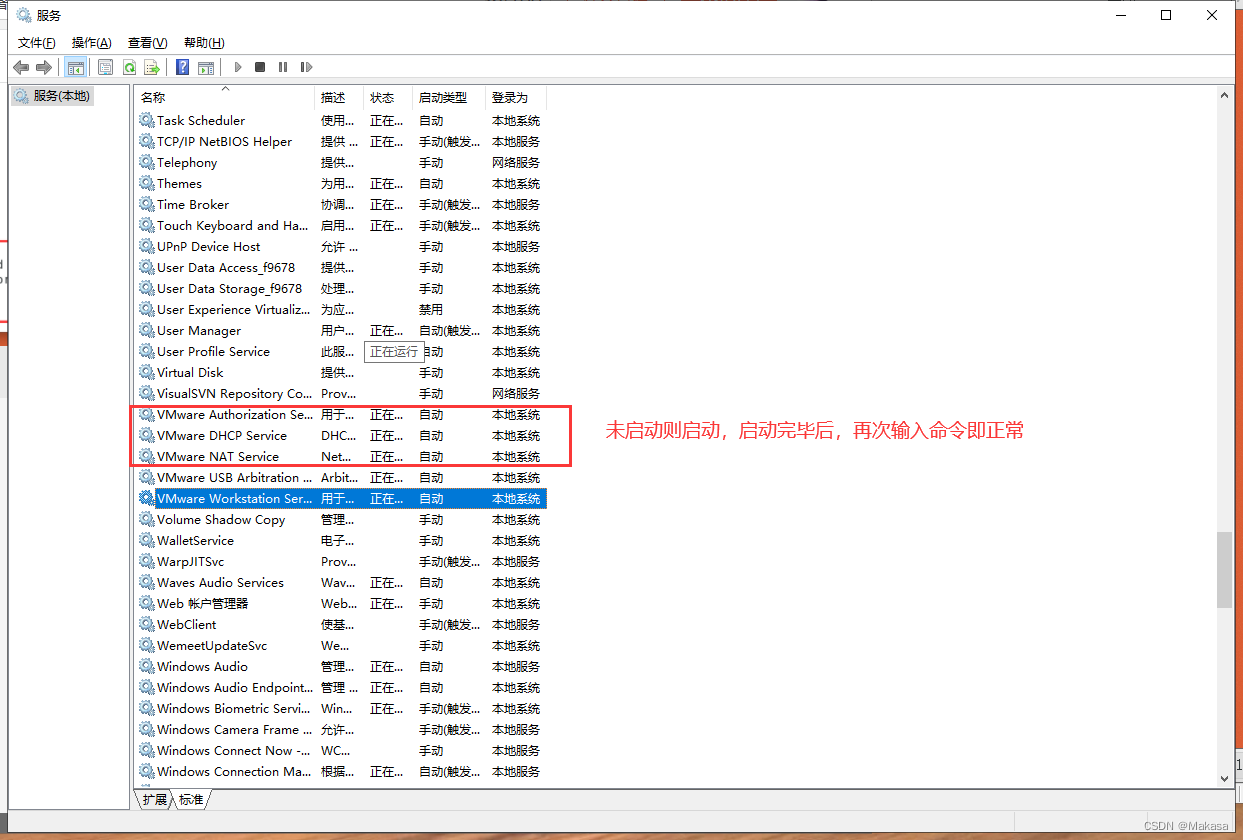Start the service with the play icon
The height and width of the screenshot is (840, 1243).
pyautogui.click(x=238, y=67)
